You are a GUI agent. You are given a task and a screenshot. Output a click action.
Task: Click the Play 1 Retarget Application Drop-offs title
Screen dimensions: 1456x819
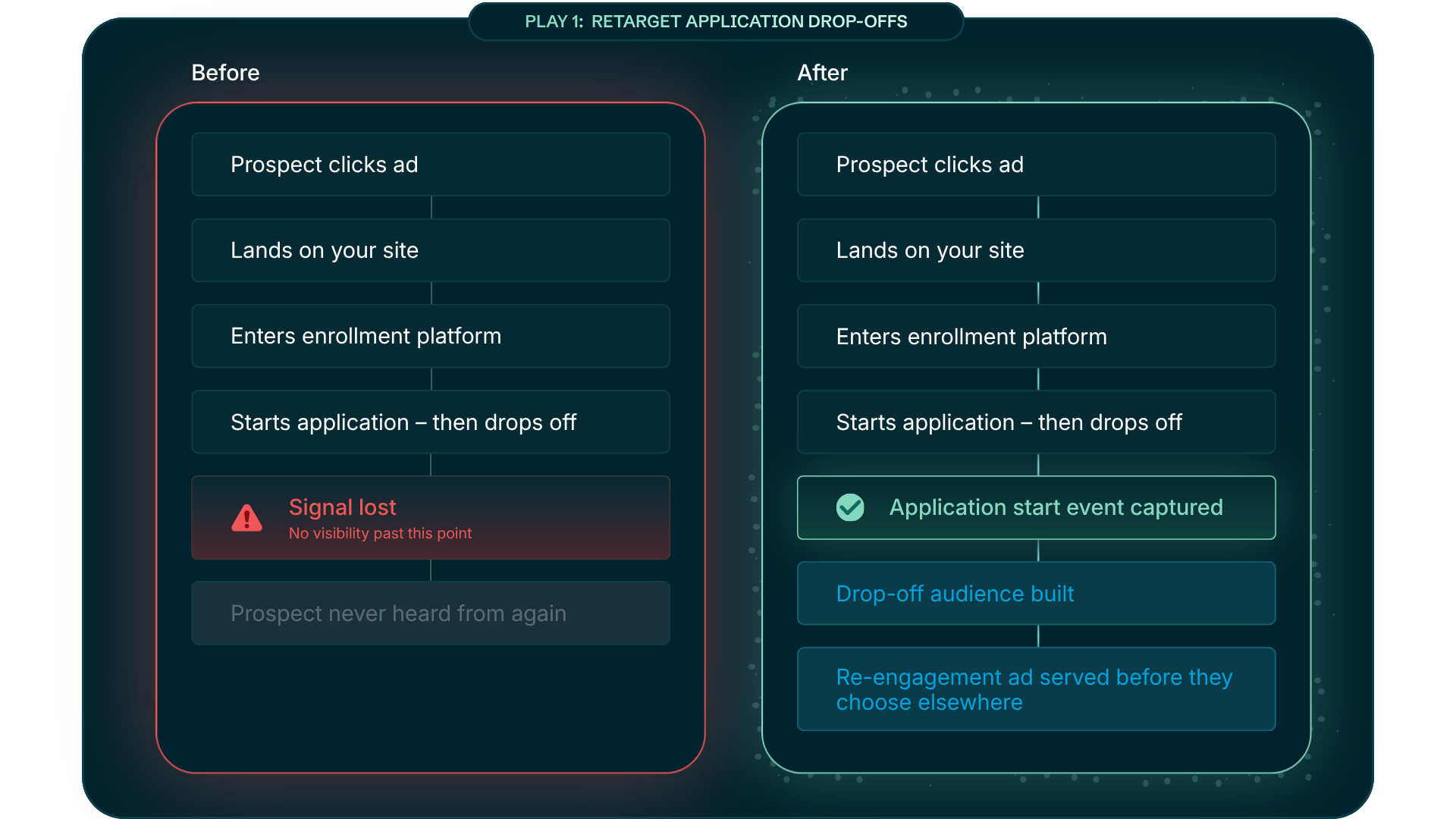[x=715, y=21]
